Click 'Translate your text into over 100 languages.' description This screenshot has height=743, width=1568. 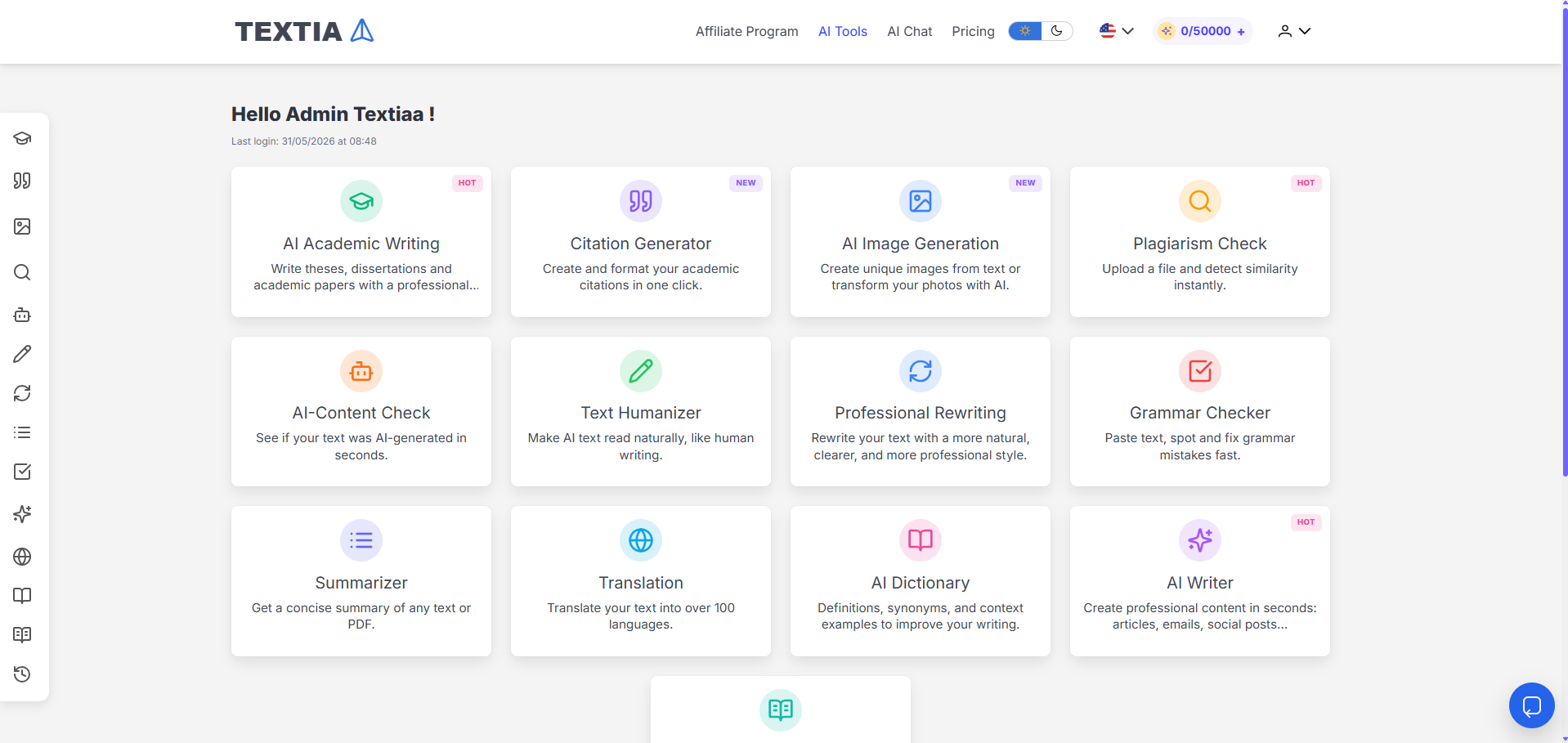(x=641, y=616)
